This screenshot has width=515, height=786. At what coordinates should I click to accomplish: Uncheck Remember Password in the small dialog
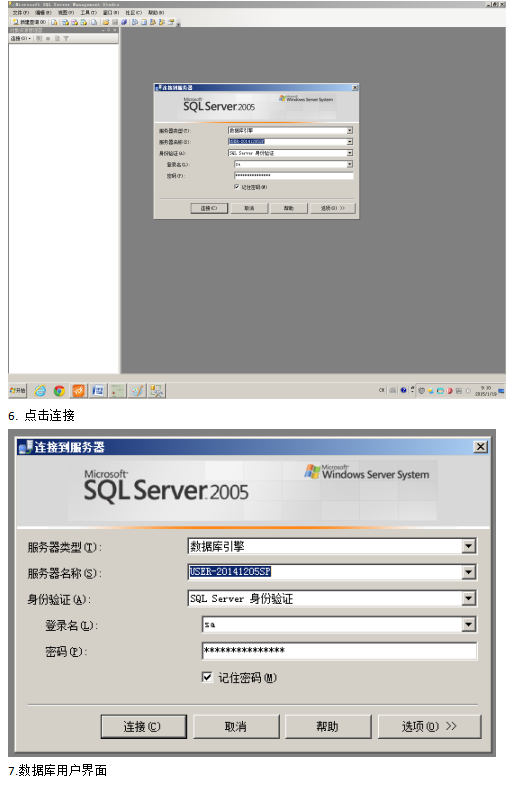click(237, 187)
